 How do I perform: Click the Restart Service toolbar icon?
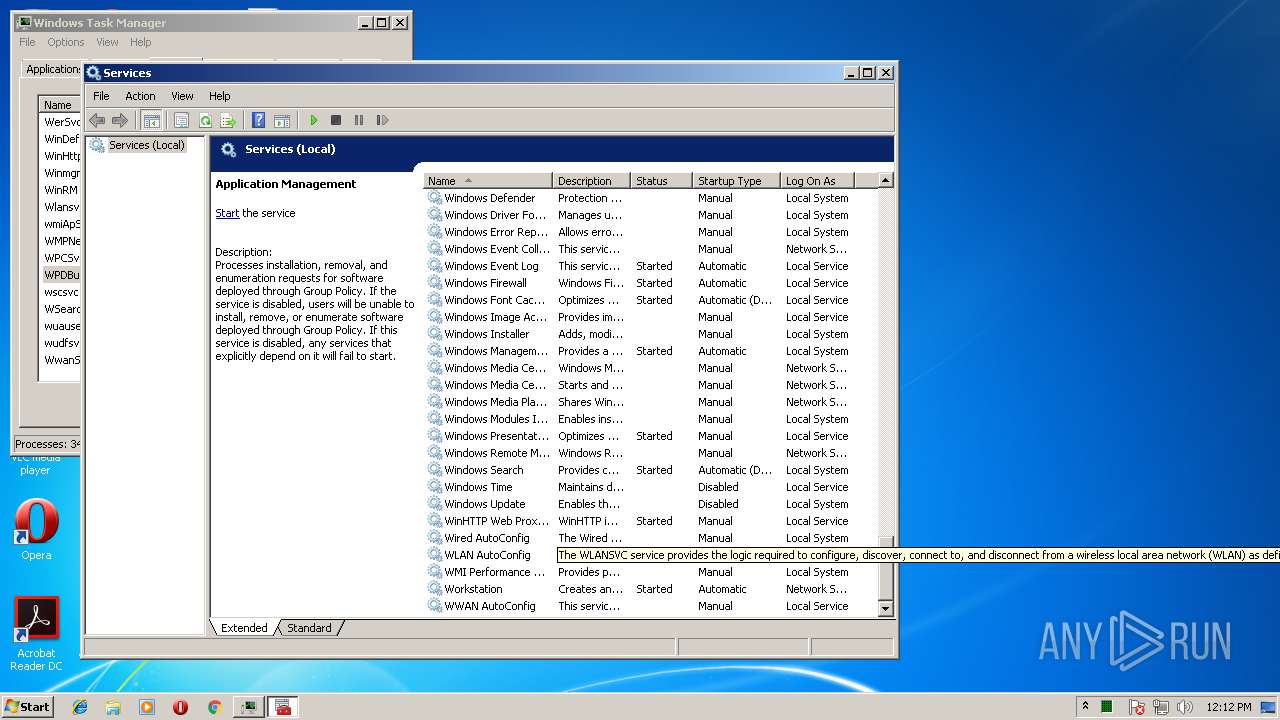pos(382,120)
